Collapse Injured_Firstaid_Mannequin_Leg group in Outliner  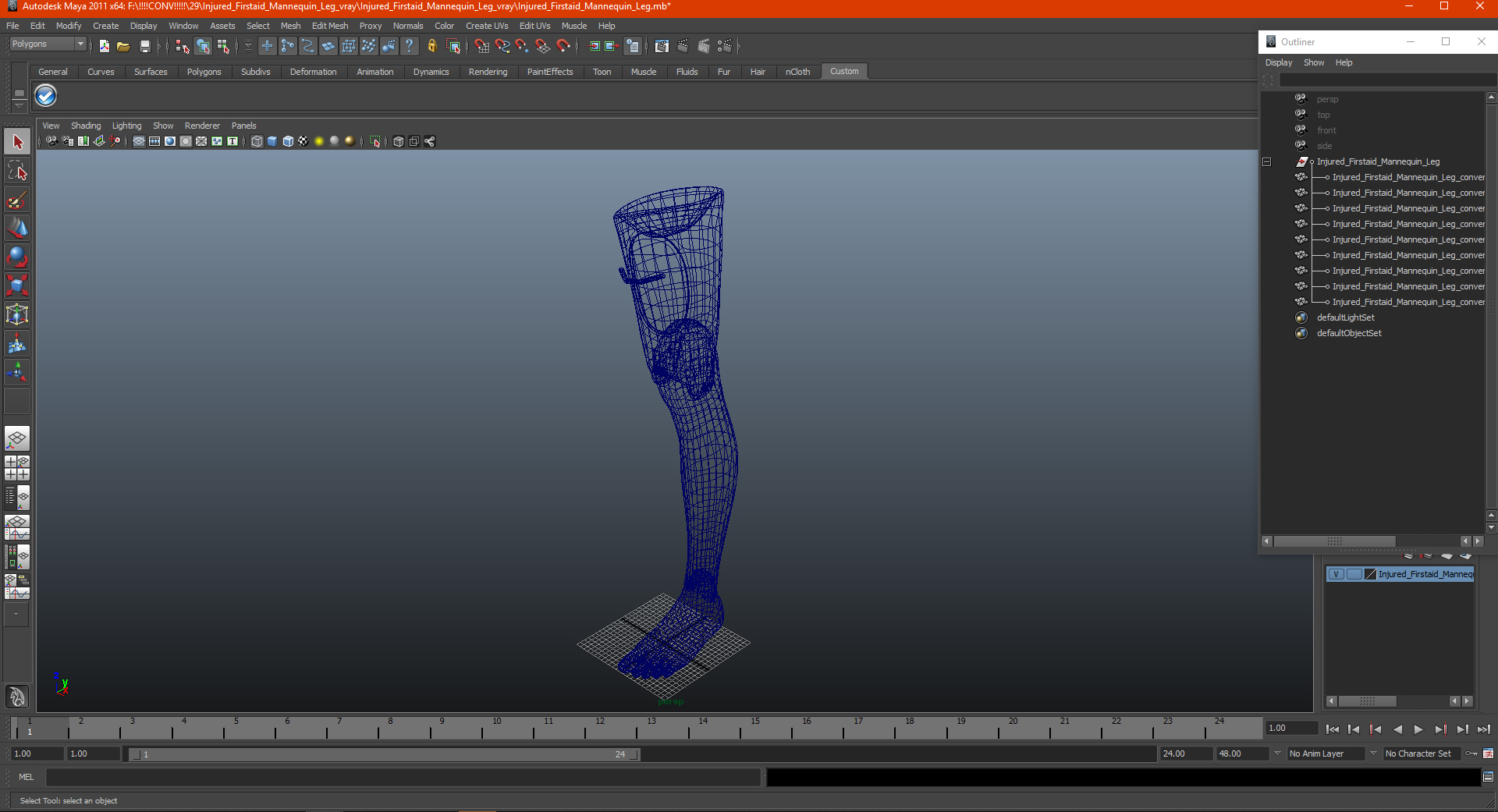pos(1267,162)
